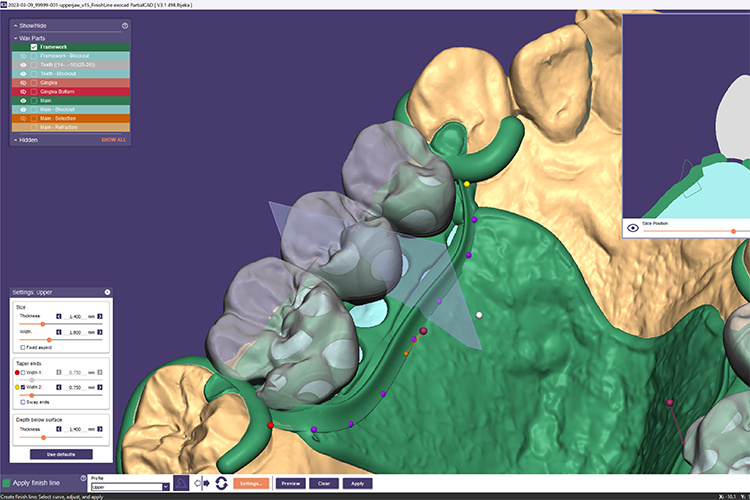Decrease Size Thickness with the left arrow
This screenshot has height=500, width=750.
(x=59, y=316)
